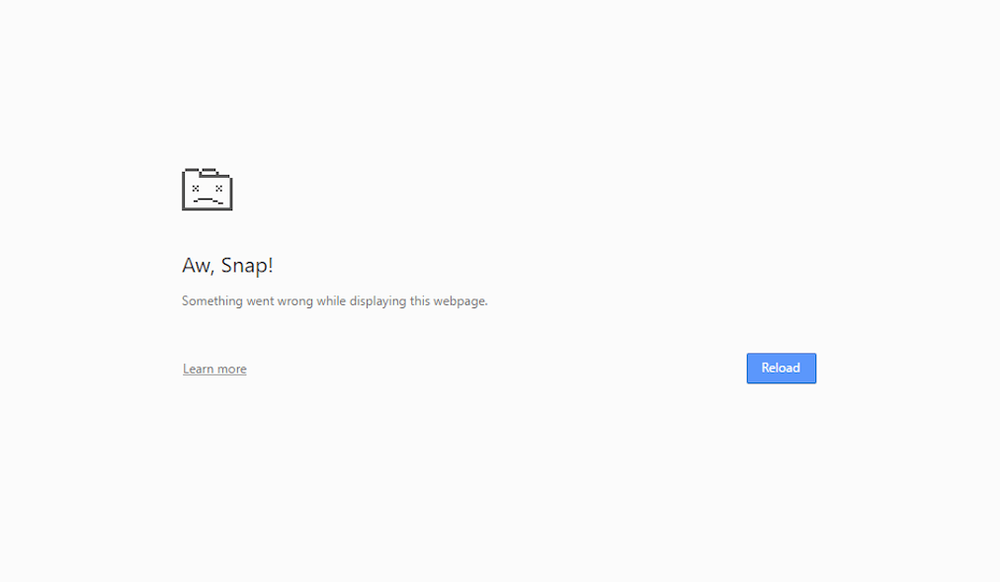Click the left X eye of sad face
This screenshot has width=1000, height=582.
196,188
